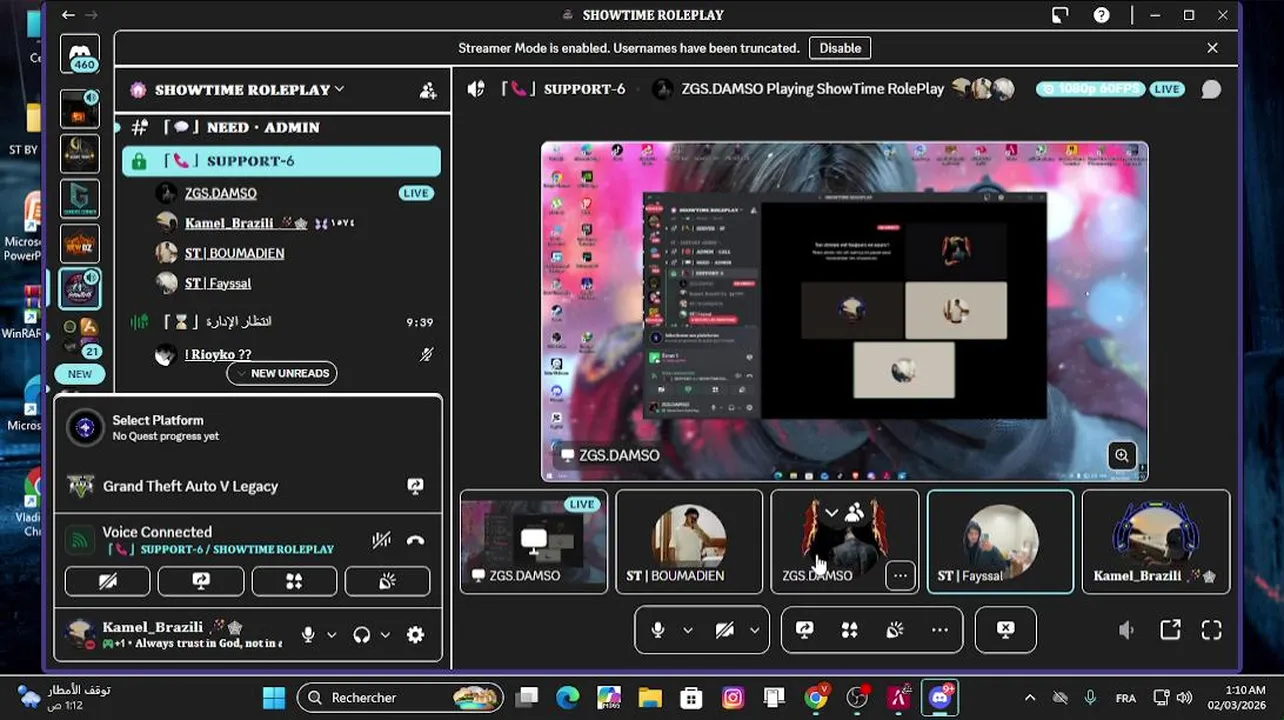Mute microphone in the call control bar
This screenshot has height=720, width=1284.
(658, 630)
